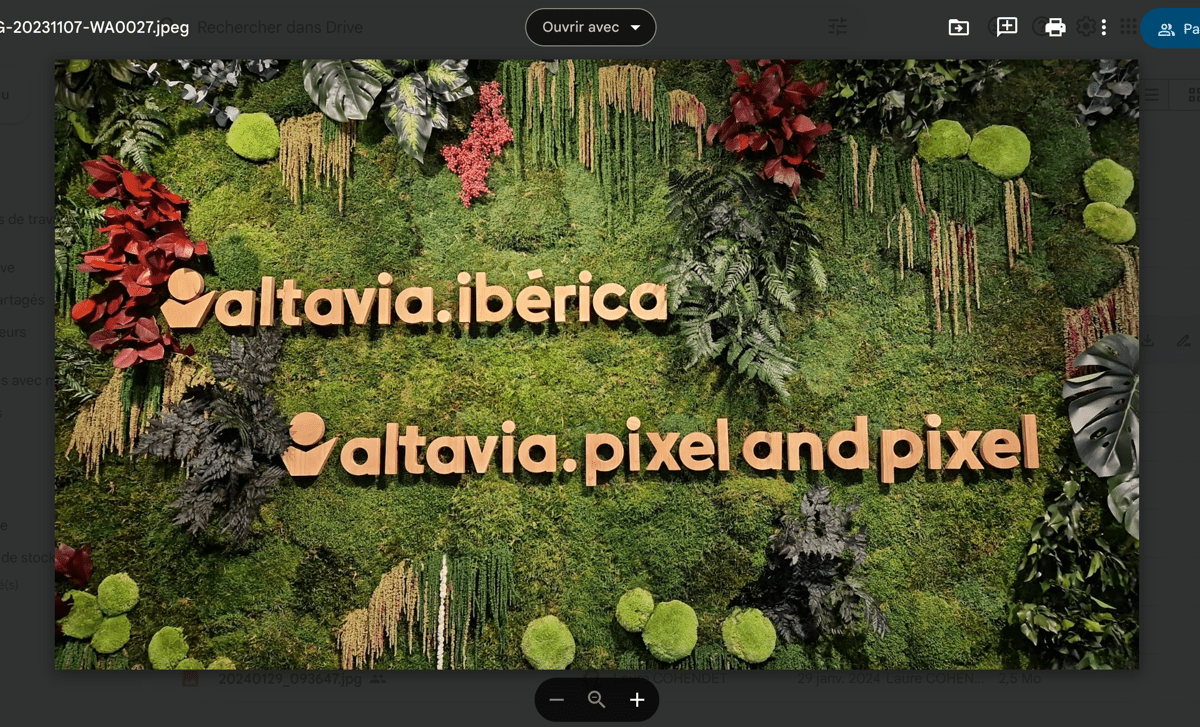Zoom in with the plus button

637,700
